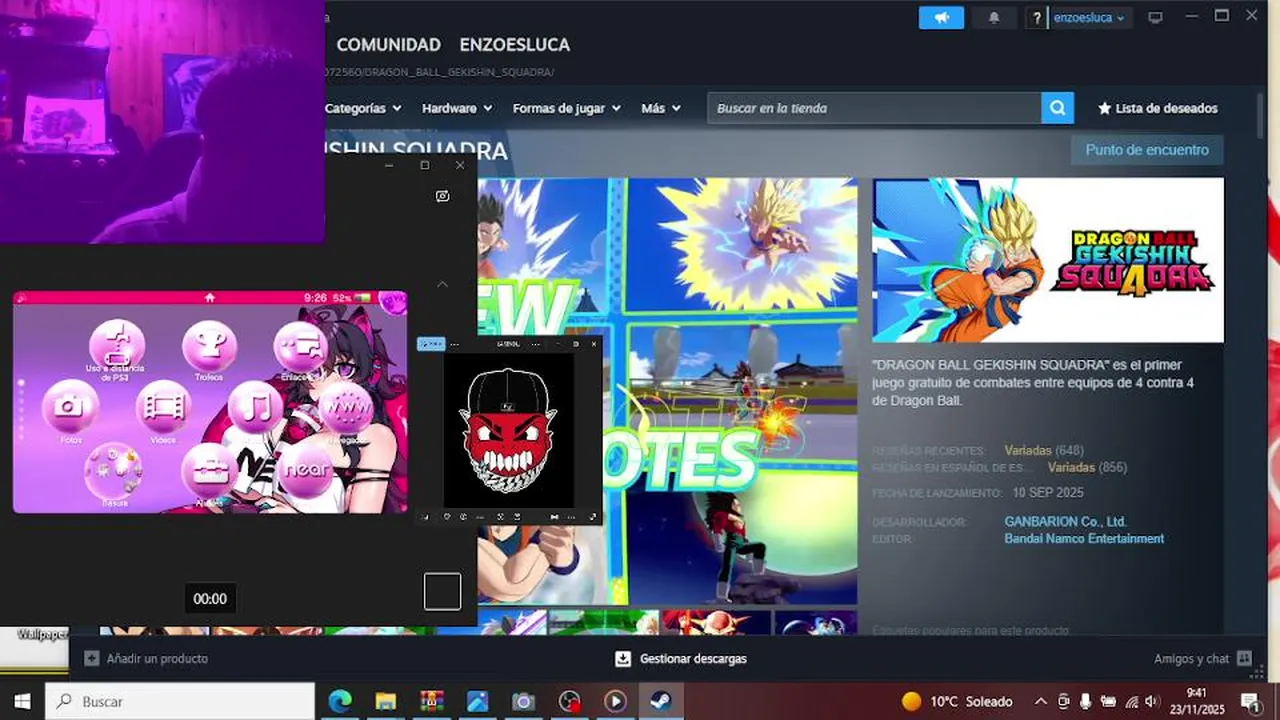This screenshot has width=1280, height=720.
Task: Open the near app bubble
Action: pos(305,469)
